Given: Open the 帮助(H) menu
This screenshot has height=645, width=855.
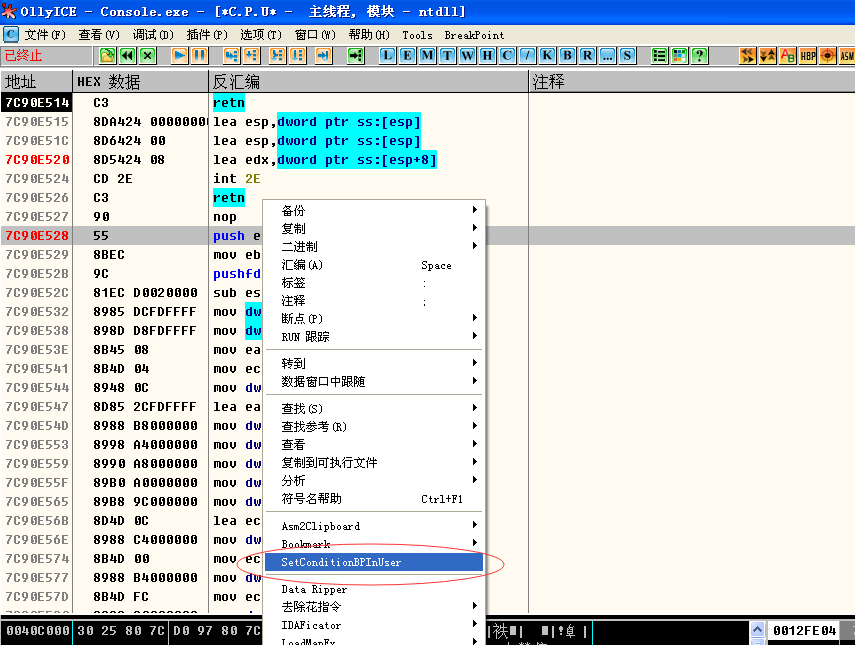Looking at the screenshot, I should tap(369, 35).
